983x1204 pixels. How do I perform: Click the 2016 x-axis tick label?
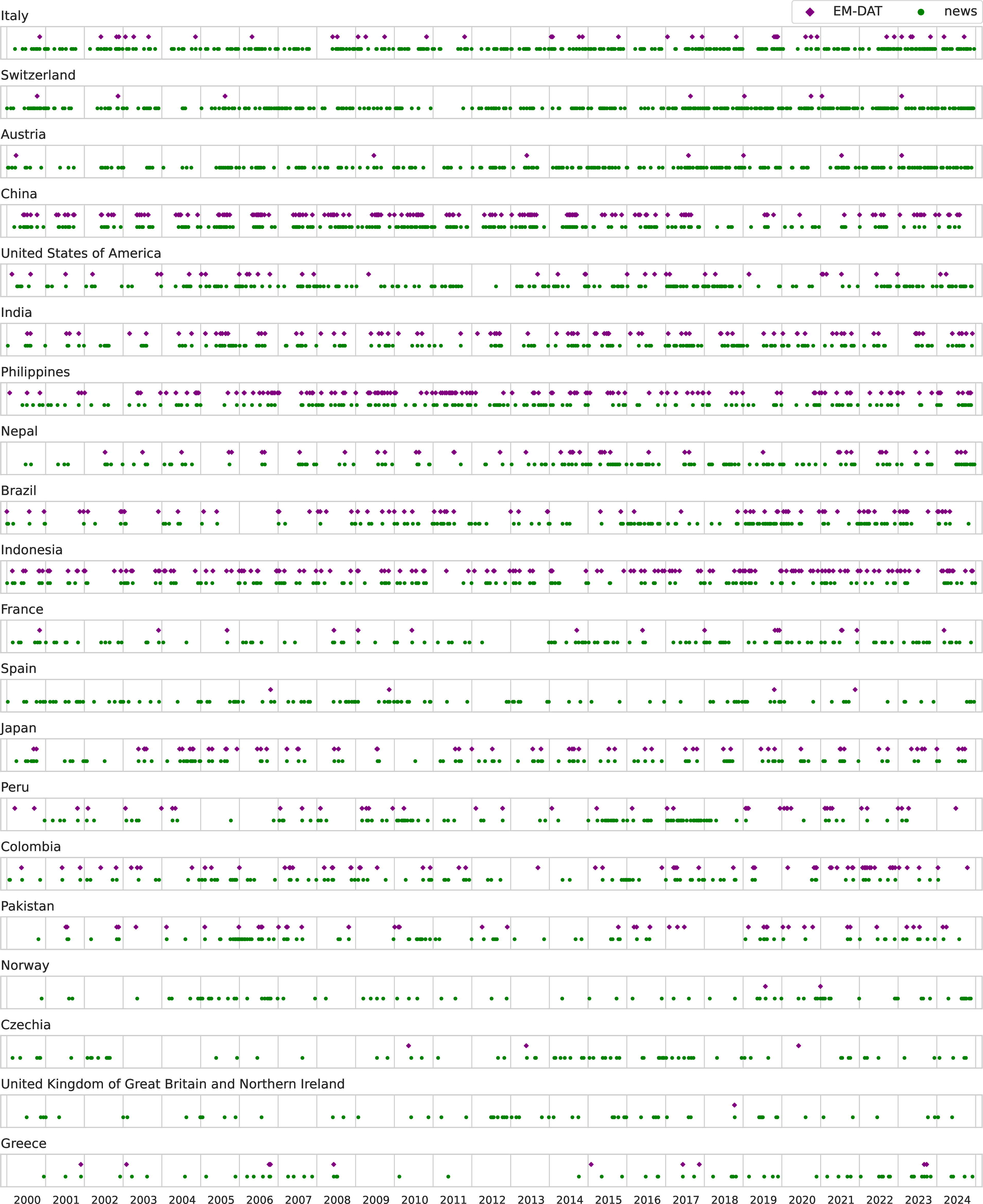click(647, 1199)
